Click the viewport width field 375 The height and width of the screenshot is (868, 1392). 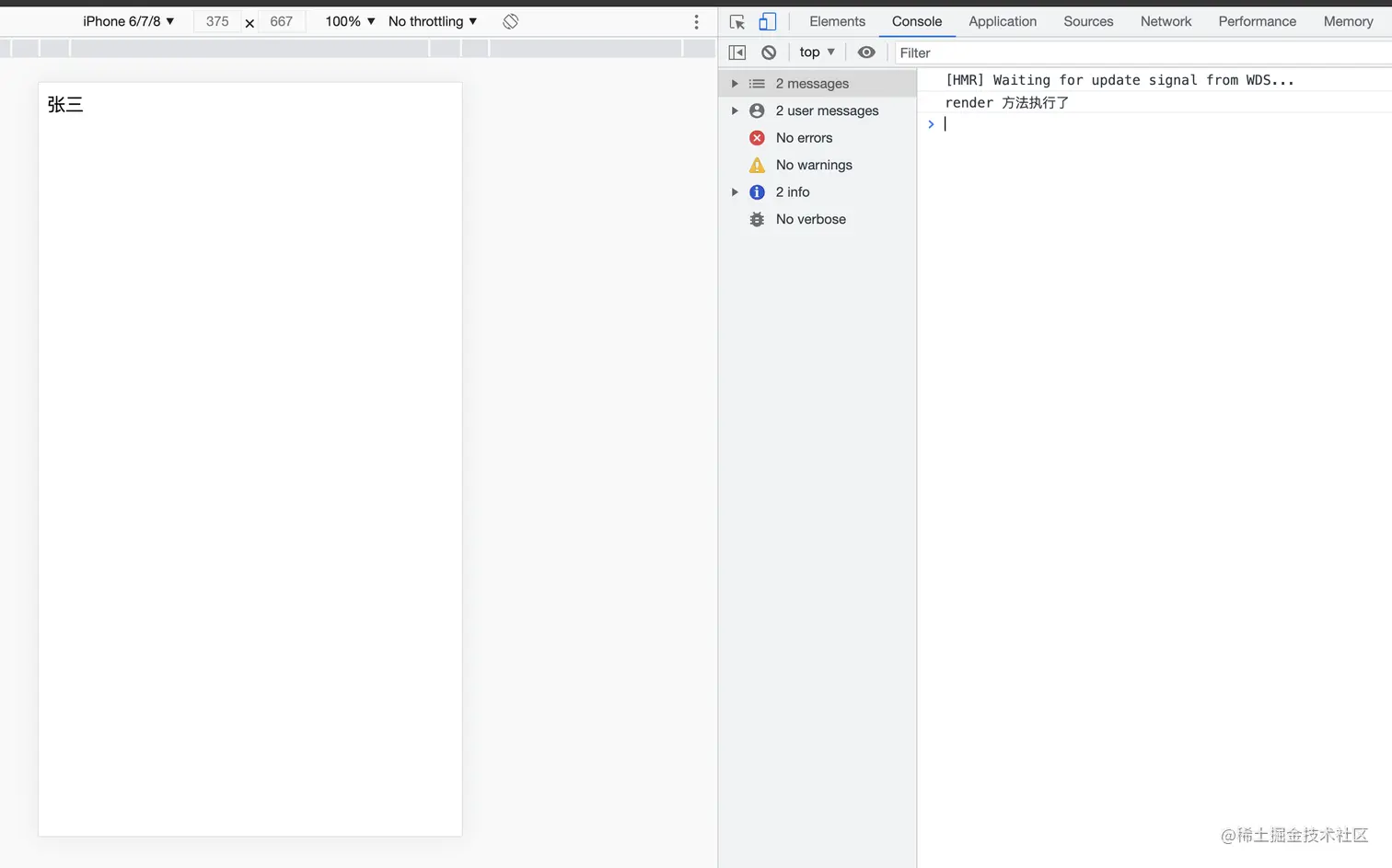click(x=217, y=21)
